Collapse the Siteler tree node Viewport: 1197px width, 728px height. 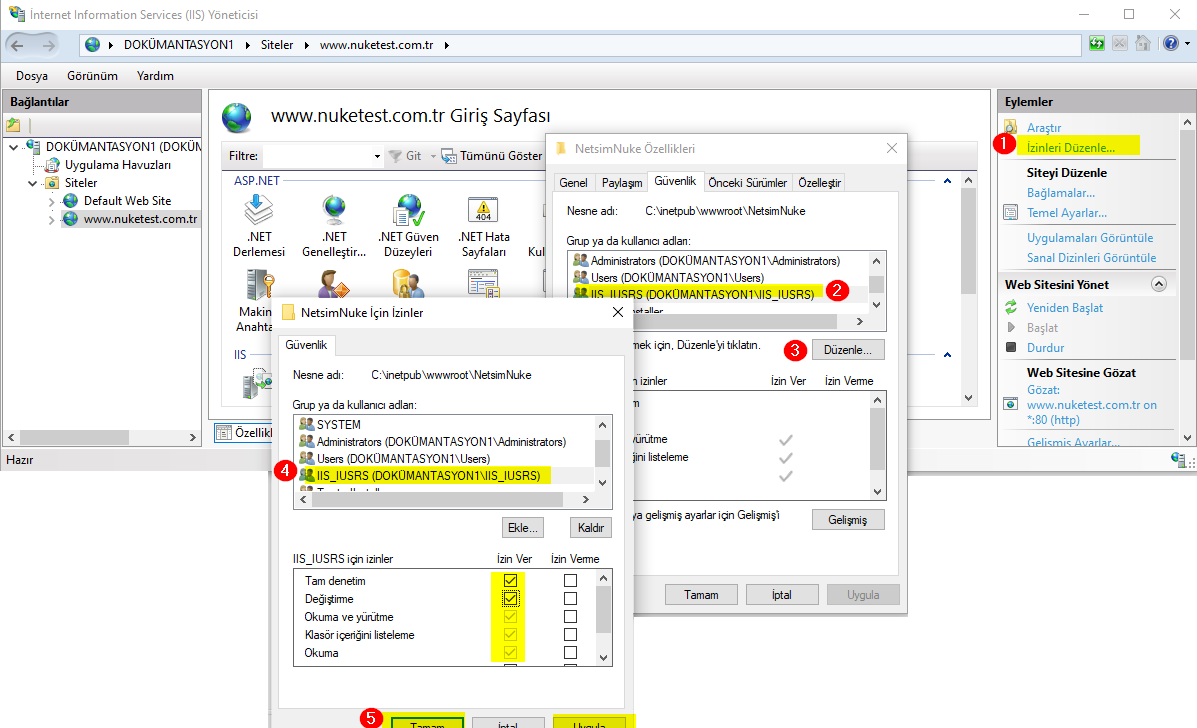pos(32,183)
